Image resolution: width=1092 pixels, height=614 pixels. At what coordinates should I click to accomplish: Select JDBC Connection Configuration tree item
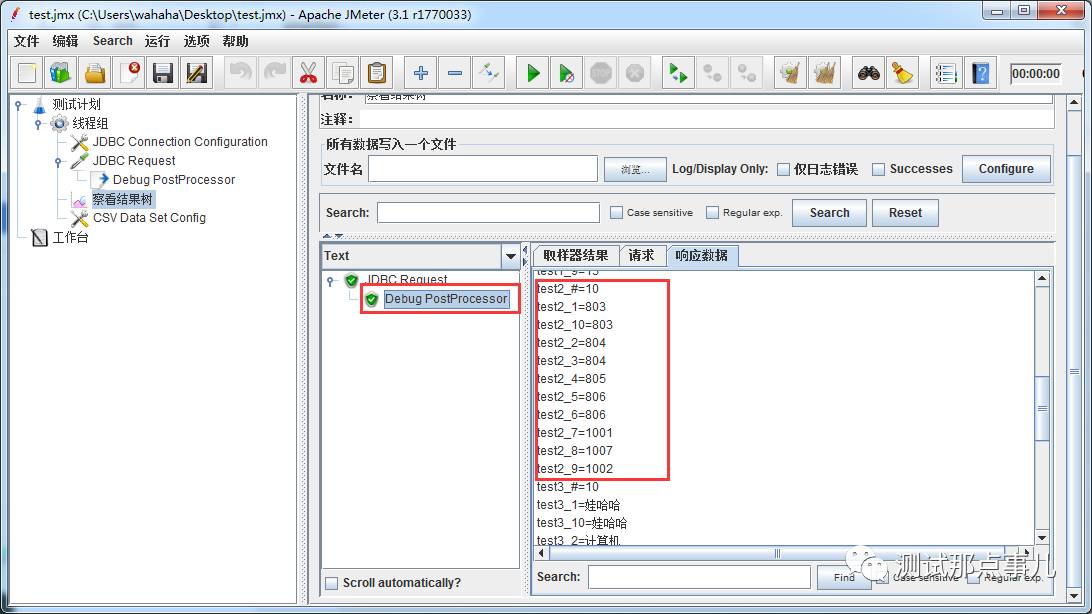pos(180,142)
